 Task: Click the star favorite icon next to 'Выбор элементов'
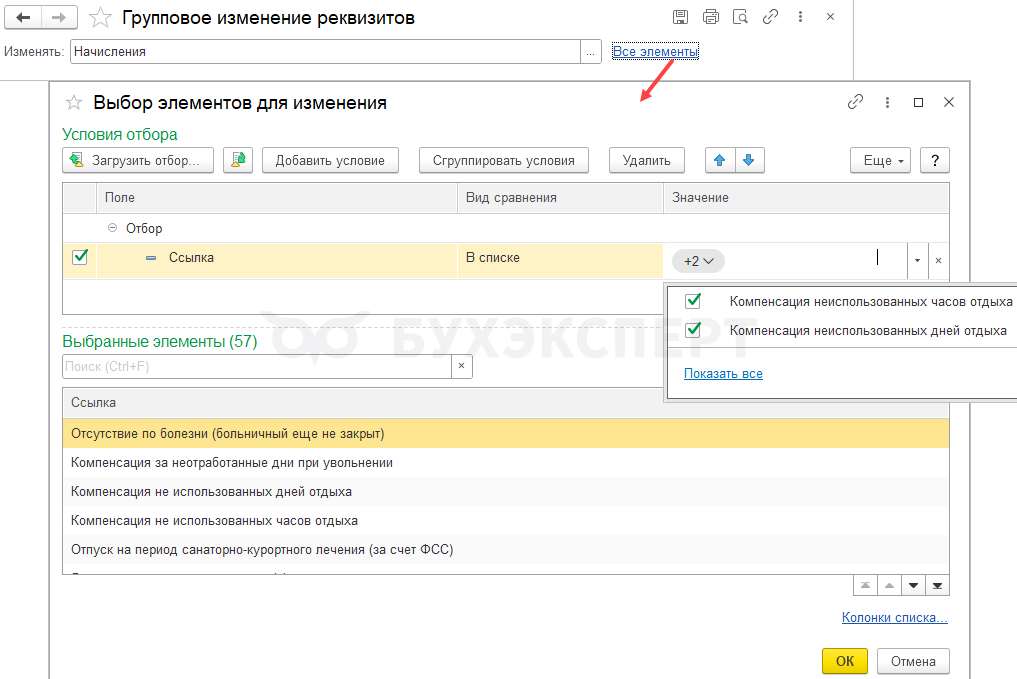tap(73, 102)
